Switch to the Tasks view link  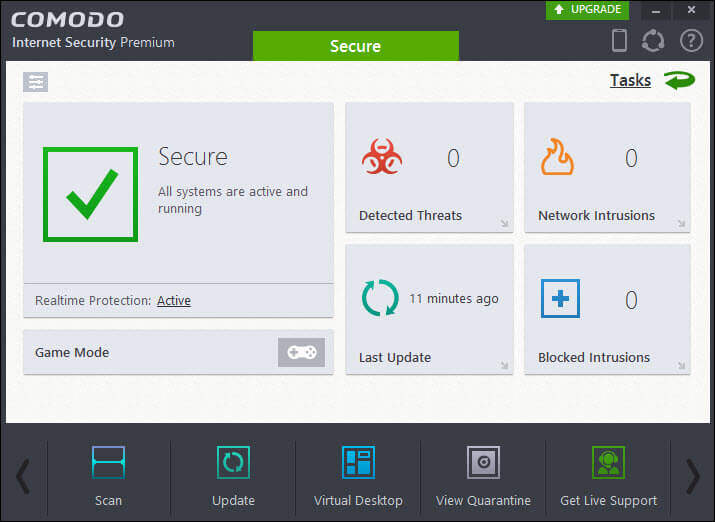pos(630,80)
